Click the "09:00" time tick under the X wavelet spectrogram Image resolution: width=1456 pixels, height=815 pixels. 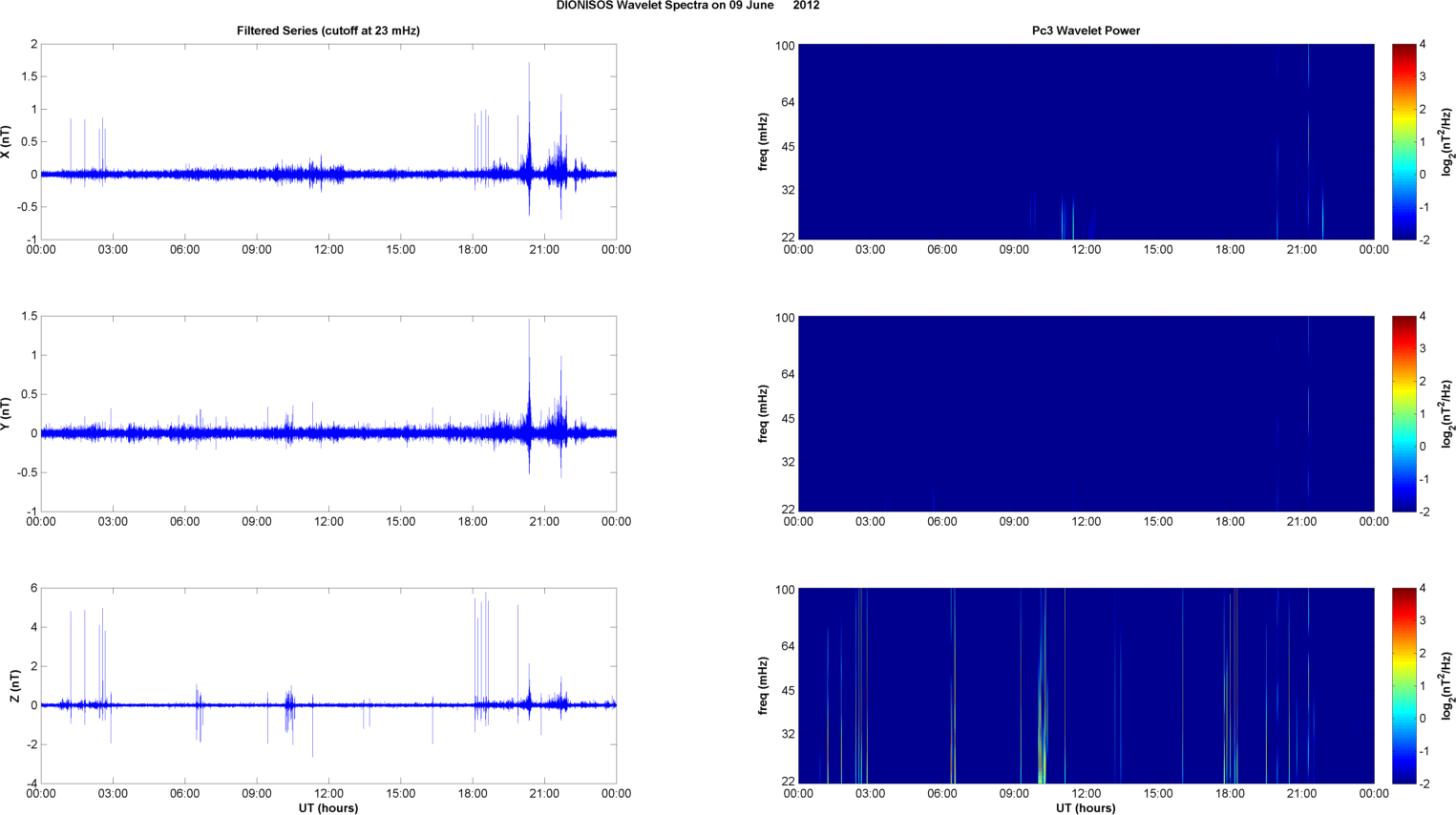click(1014, 250)
